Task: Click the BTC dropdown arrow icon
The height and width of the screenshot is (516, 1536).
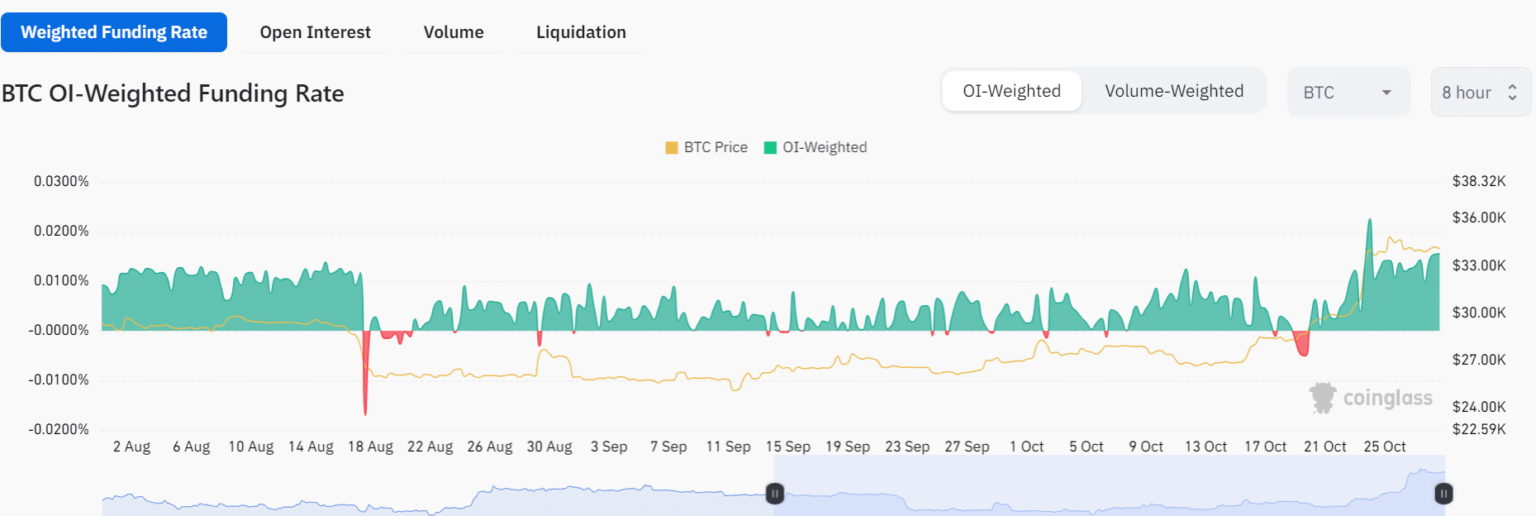Action: (1386, 92)
